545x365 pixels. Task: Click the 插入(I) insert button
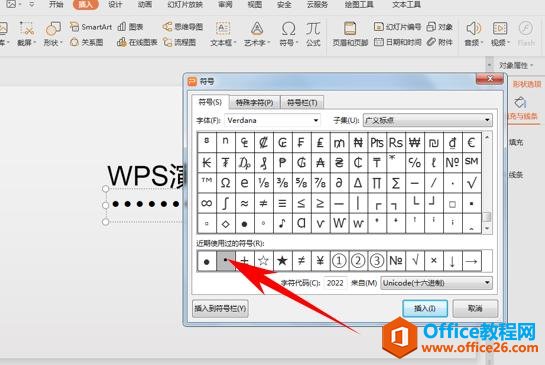425,308
